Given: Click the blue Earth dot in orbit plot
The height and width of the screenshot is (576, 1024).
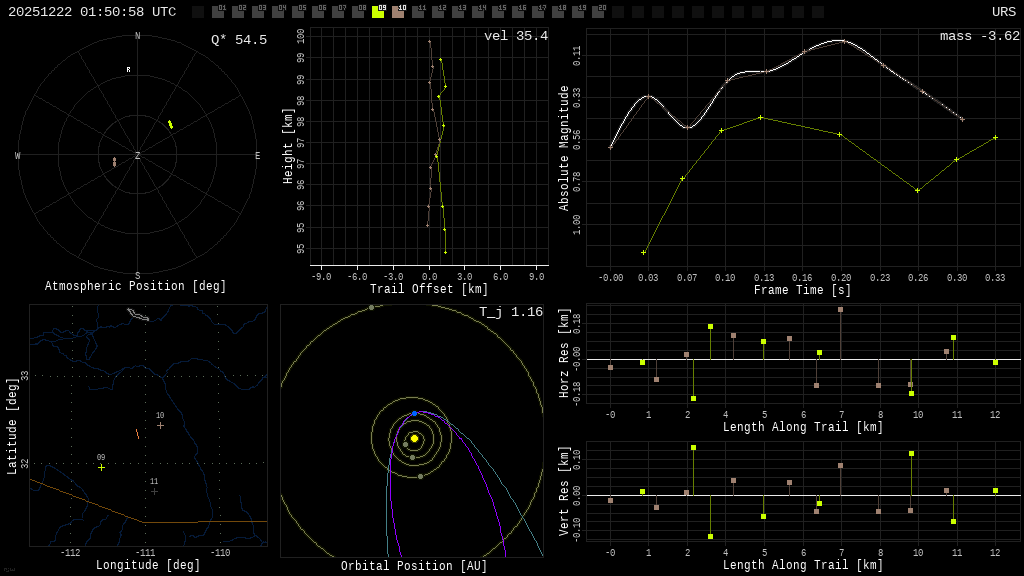Looking at the screenshot, I should (415, 413).
